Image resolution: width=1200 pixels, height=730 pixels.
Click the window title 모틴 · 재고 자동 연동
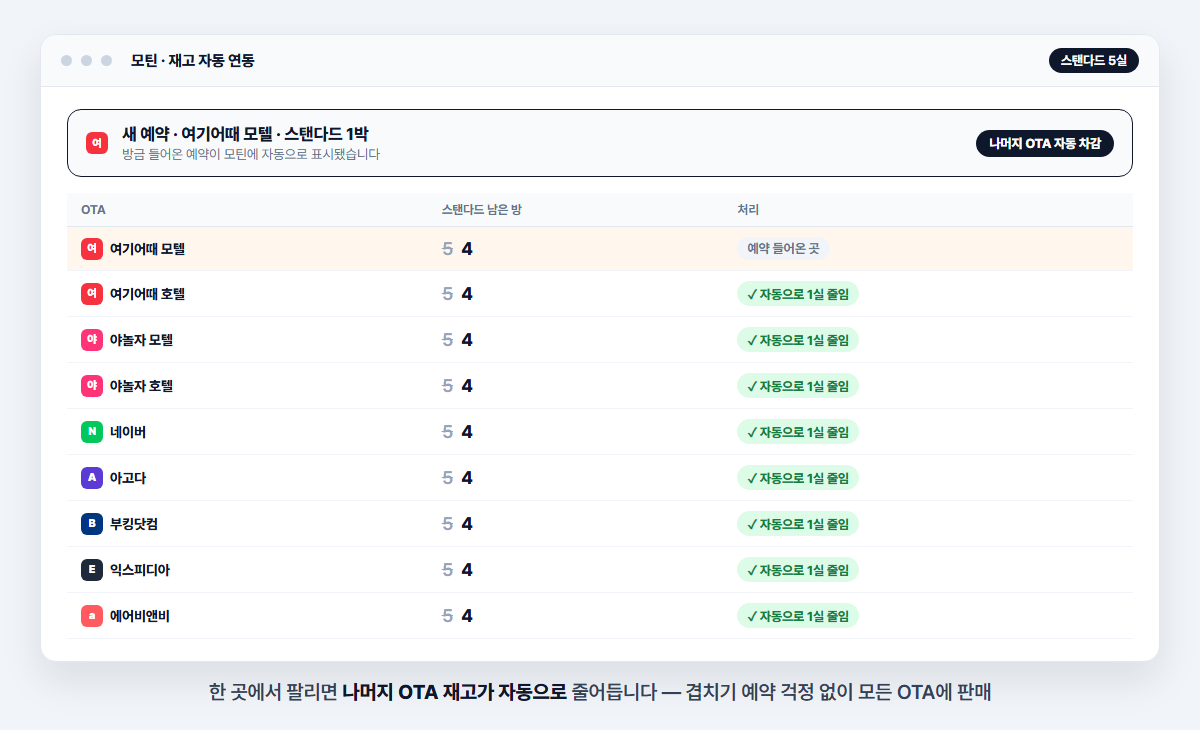tap(193, 61)
